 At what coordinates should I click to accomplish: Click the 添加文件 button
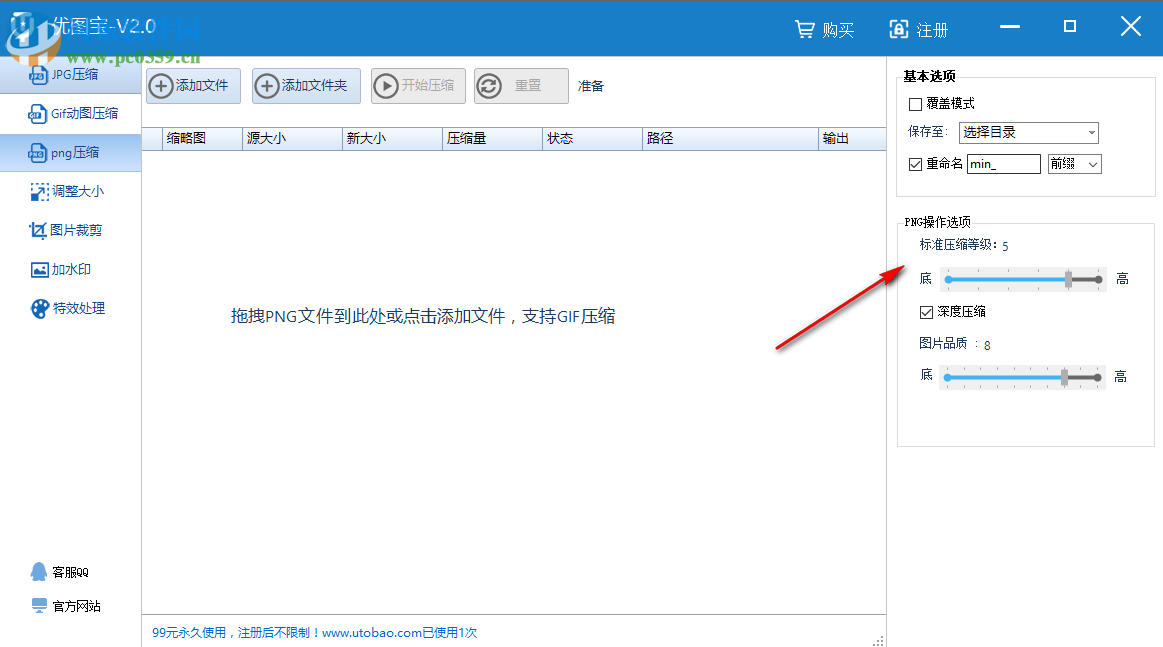pos(193,86)
